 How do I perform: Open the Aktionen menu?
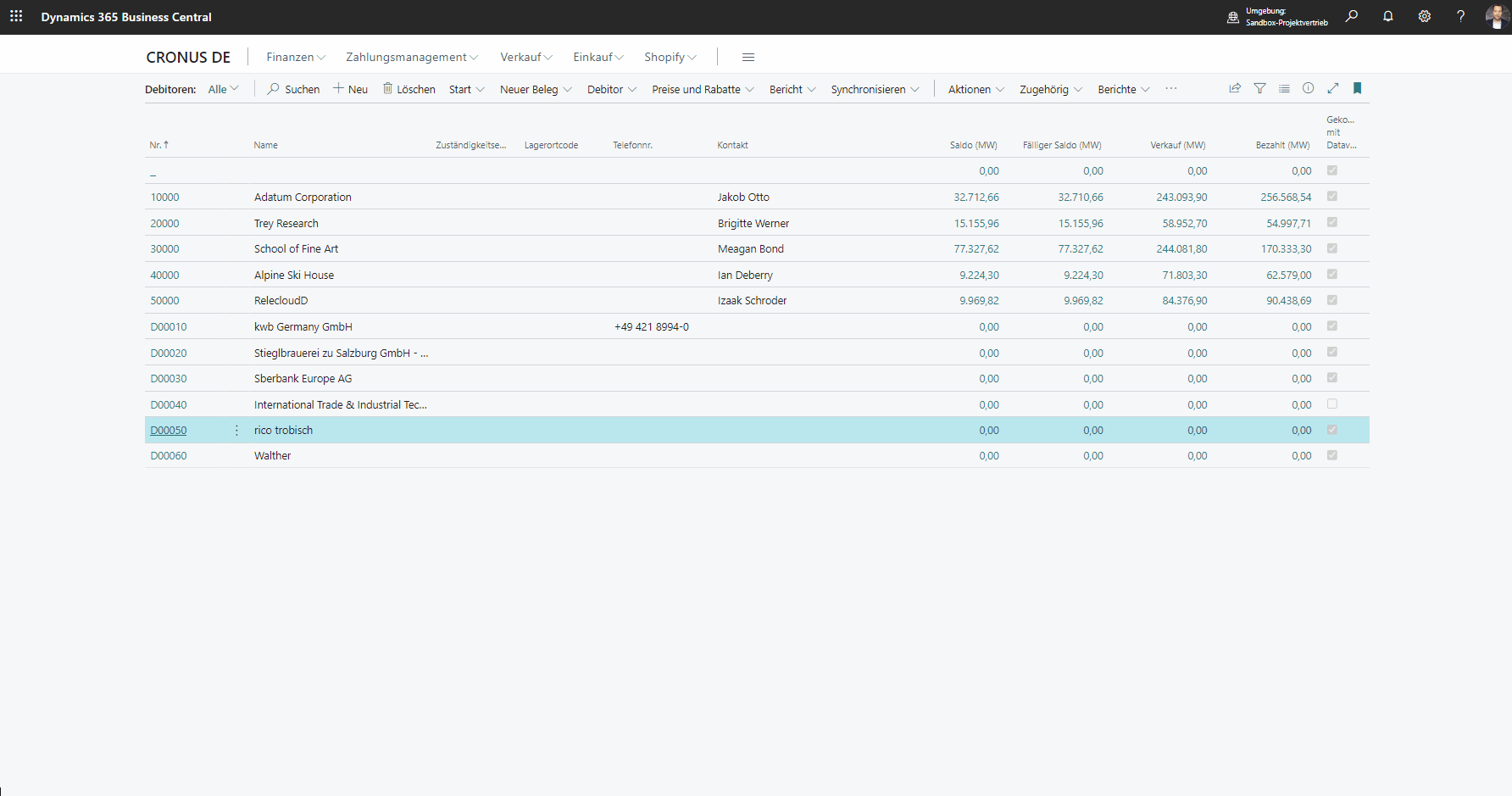coord(976,89)
